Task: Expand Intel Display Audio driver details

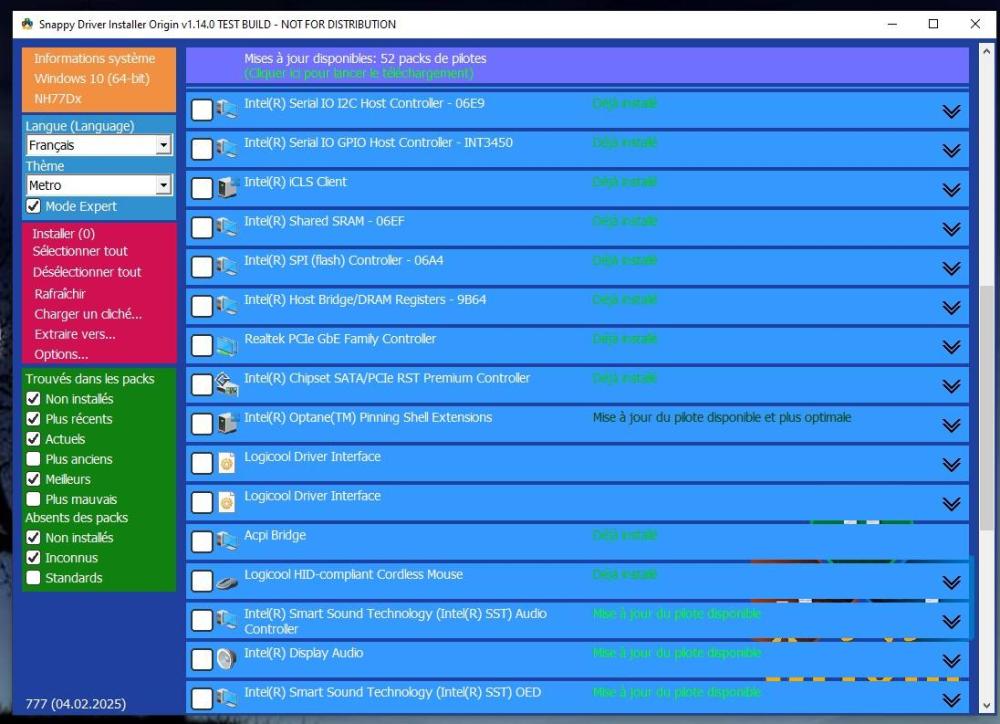Action: pyautogui.click(x=951, y=660)
